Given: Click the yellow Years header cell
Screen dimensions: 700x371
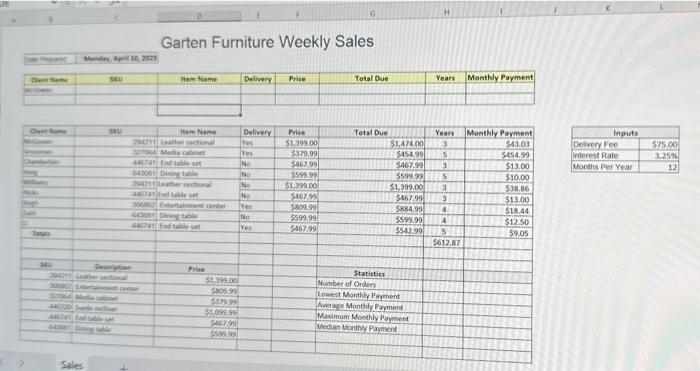Looking at the screenshot, I should click(x=445, y=78).
